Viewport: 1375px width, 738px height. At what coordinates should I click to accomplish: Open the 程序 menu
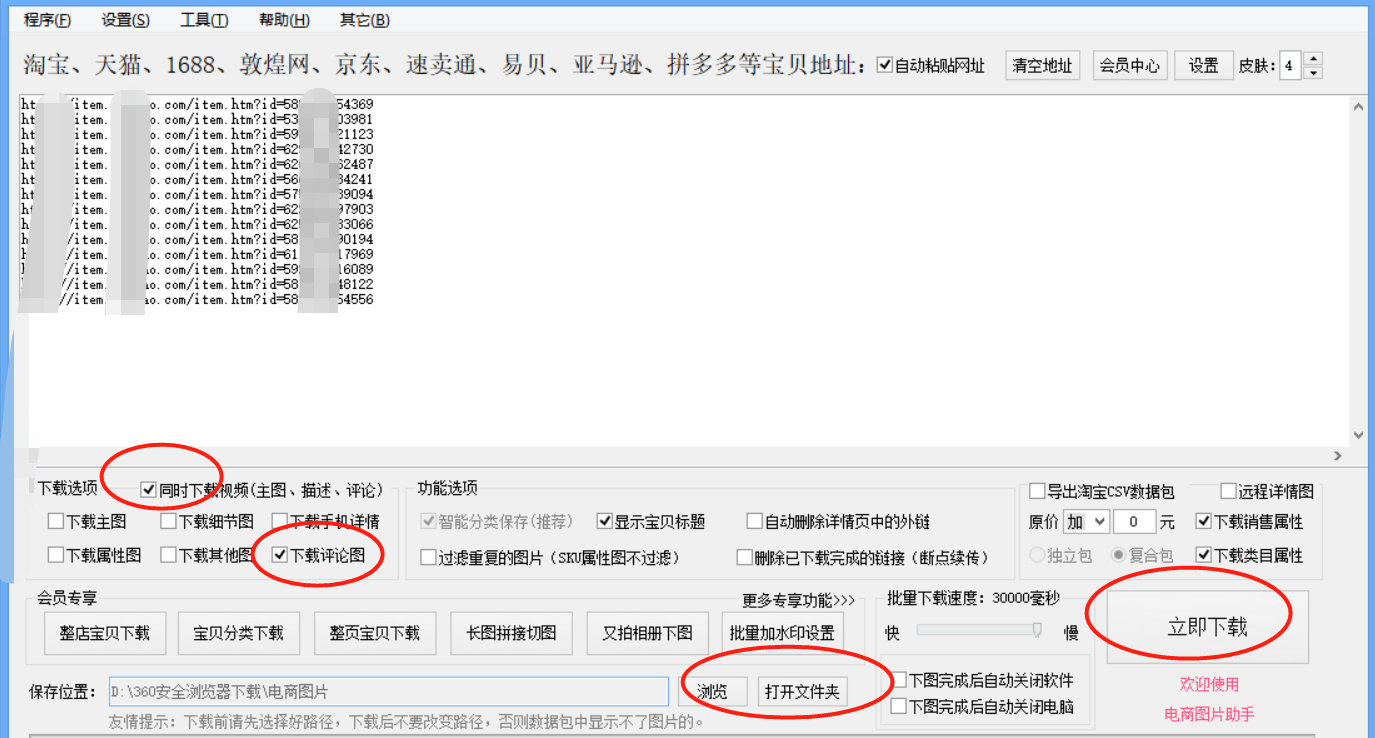(45, 20)
